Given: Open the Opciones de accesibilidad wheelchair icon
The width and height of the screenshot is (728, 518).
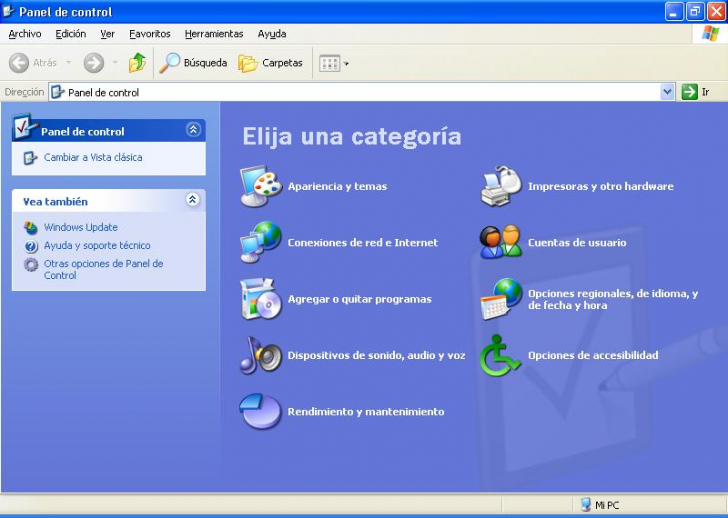Looking at the screenshot, I should [500, 355].
